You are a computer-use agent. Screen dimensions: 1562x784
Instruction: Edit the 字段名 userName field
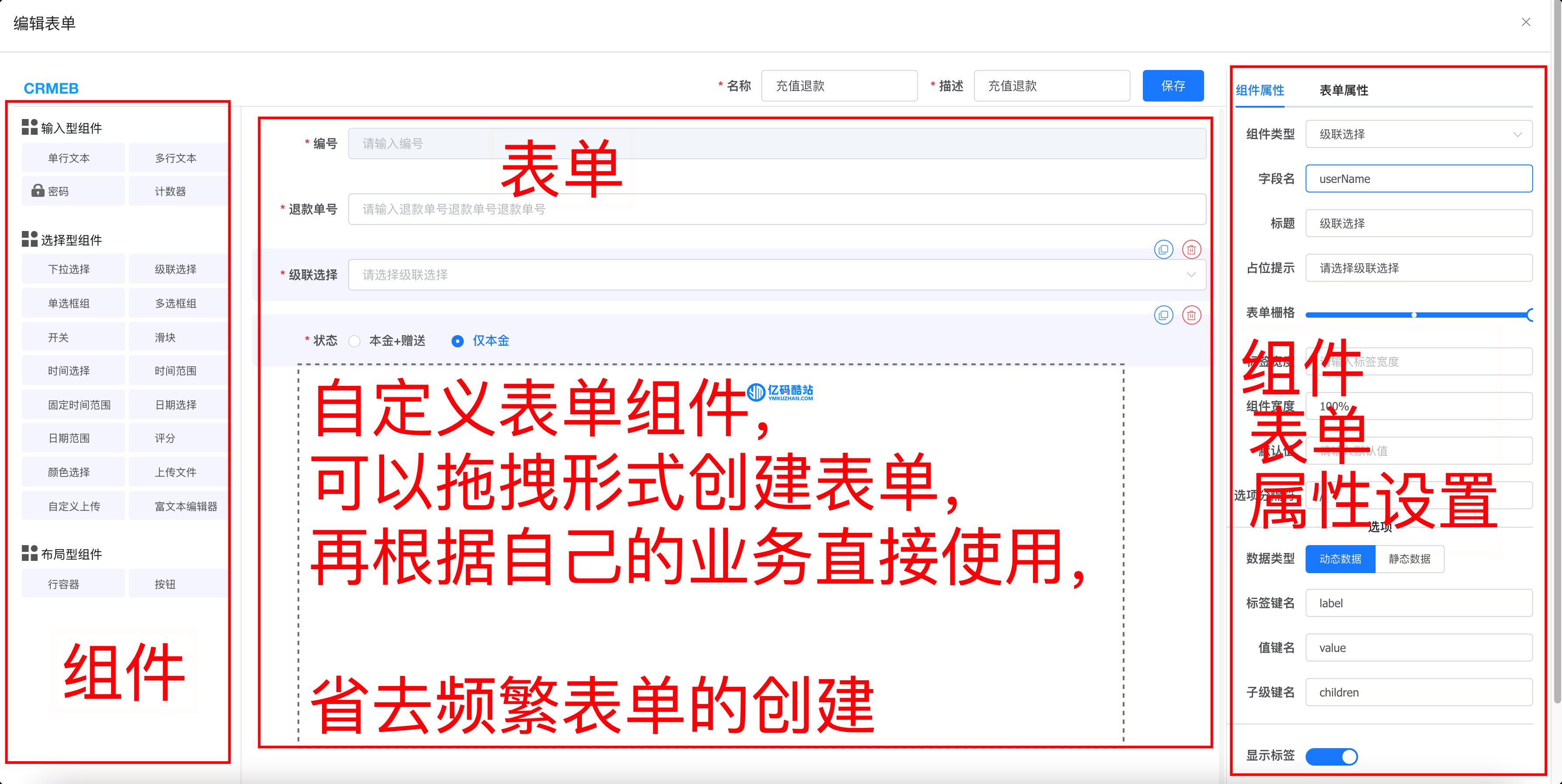(1419, 179)
